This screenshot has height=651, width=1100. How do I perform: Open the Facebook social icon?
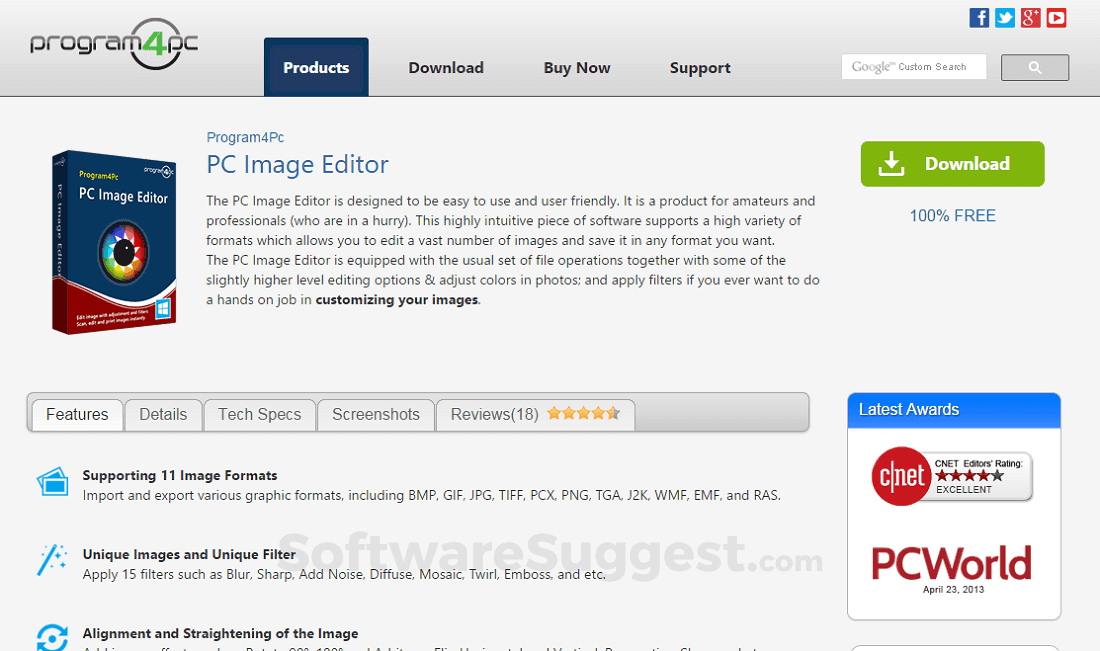[x=979, y=17]
